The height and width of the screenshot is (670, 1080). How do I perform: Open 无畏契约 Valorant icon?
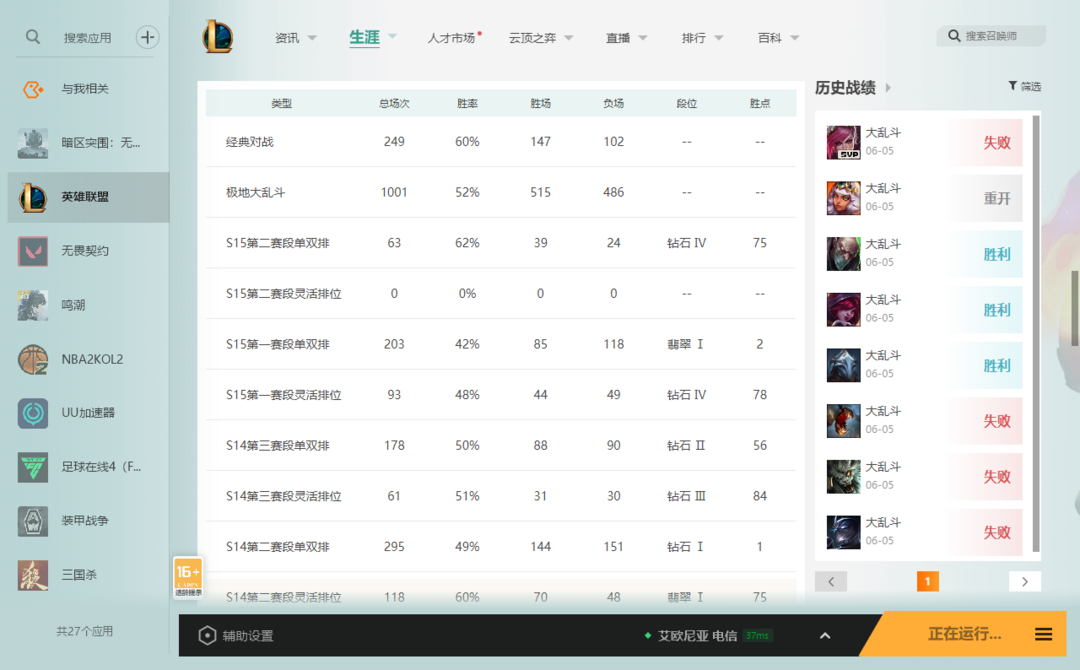click(33, 251)
